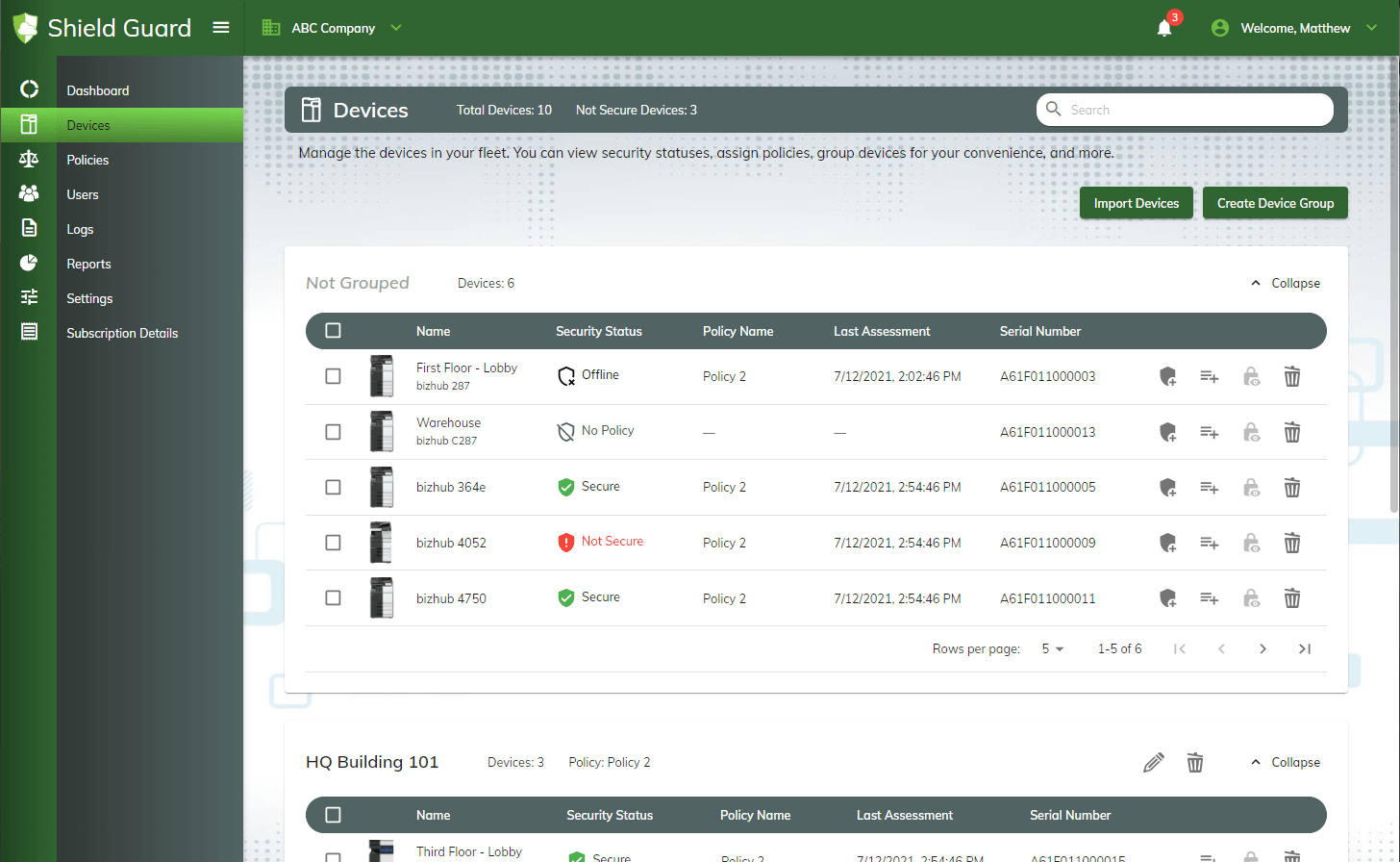Click the Create Device Group button
Screen dimensions: 1400x862
coord(1275,204)
